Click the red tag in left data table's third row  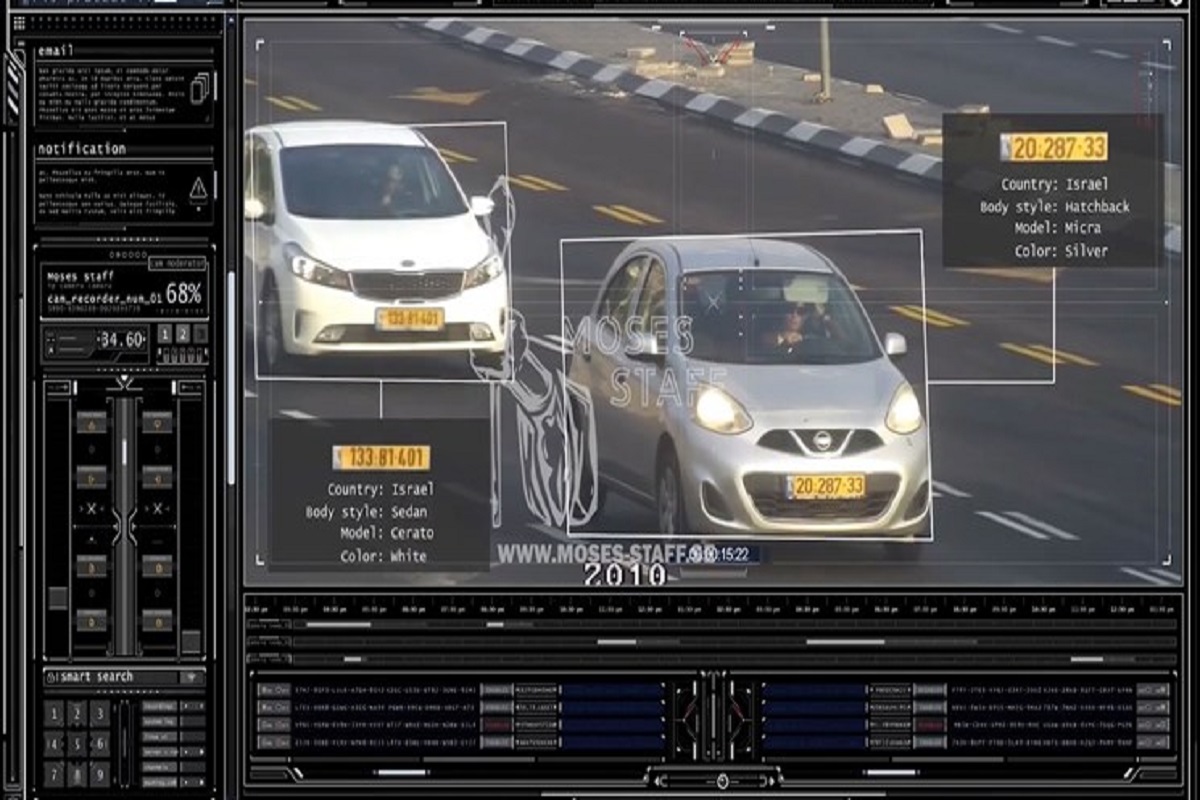coord(495,724)
